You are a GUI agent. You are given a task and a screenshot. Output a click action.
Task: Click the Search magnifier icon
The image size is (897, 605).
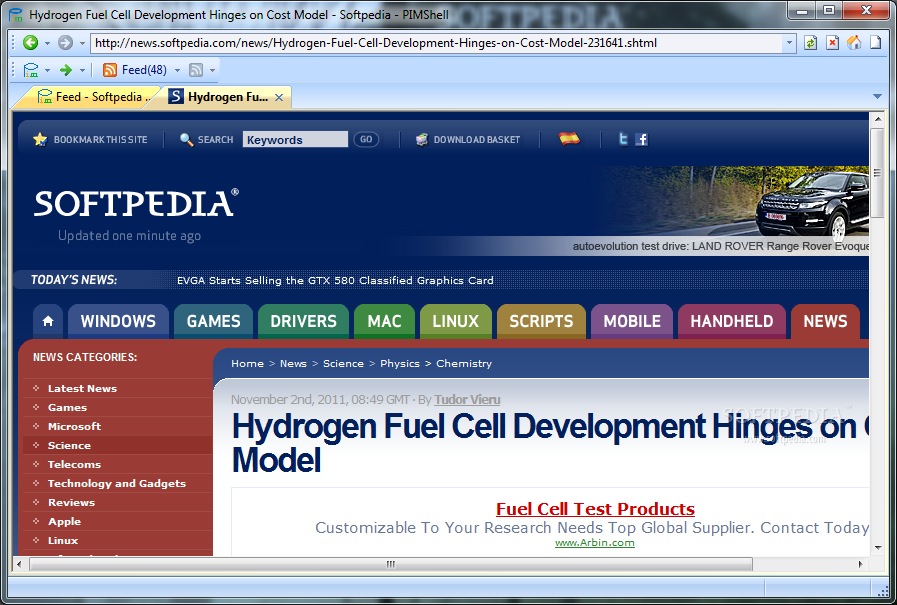[x=186, y=140]
